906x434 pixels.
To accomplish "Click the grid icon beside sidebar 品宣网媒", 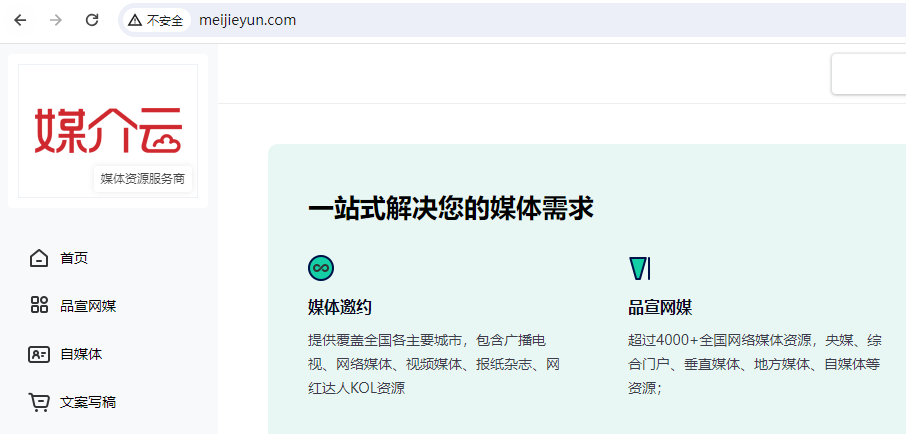I will tap(39, 305).
